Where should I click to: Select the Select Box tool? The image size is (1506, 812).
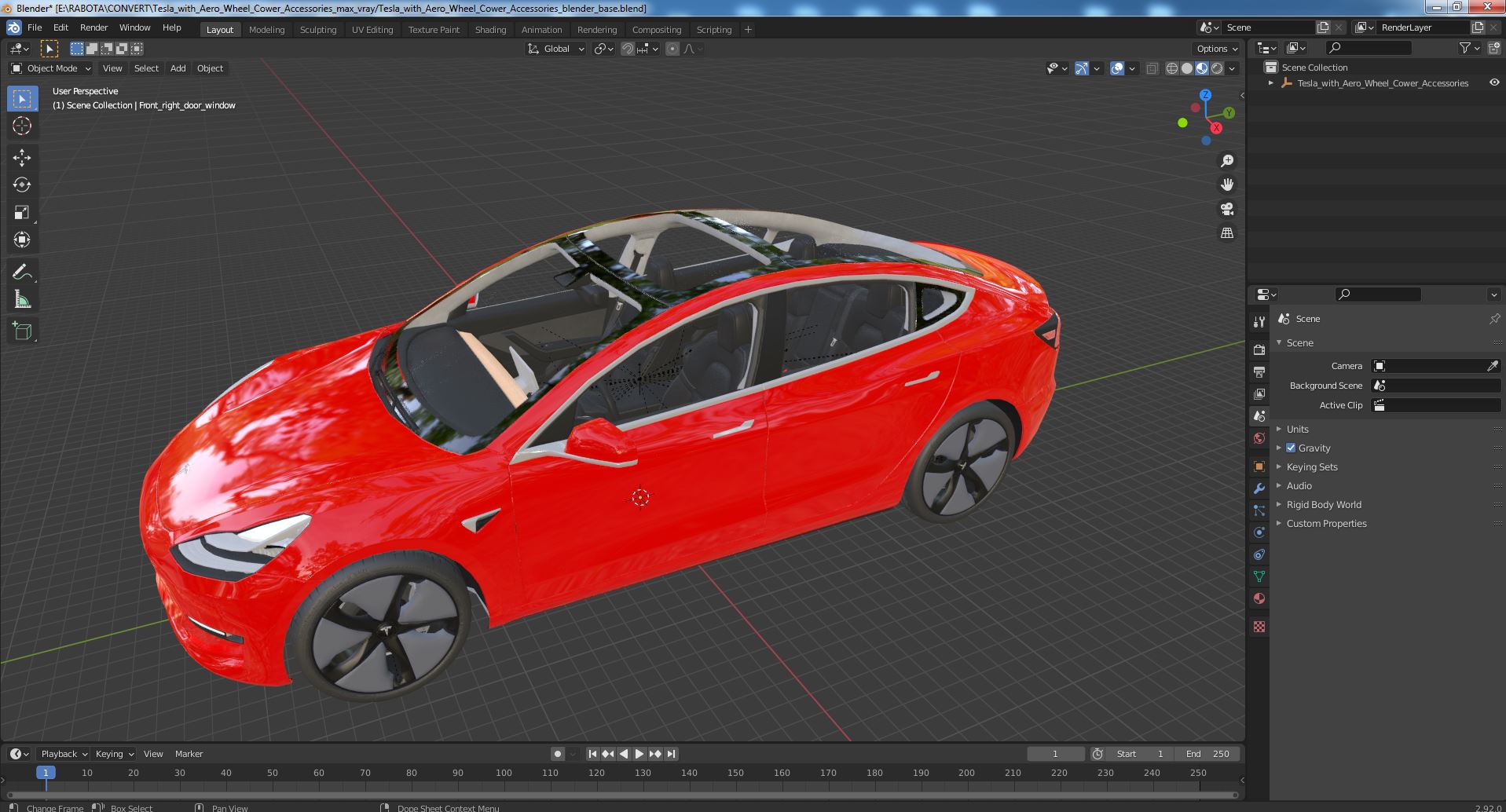(x=22, y=98)
